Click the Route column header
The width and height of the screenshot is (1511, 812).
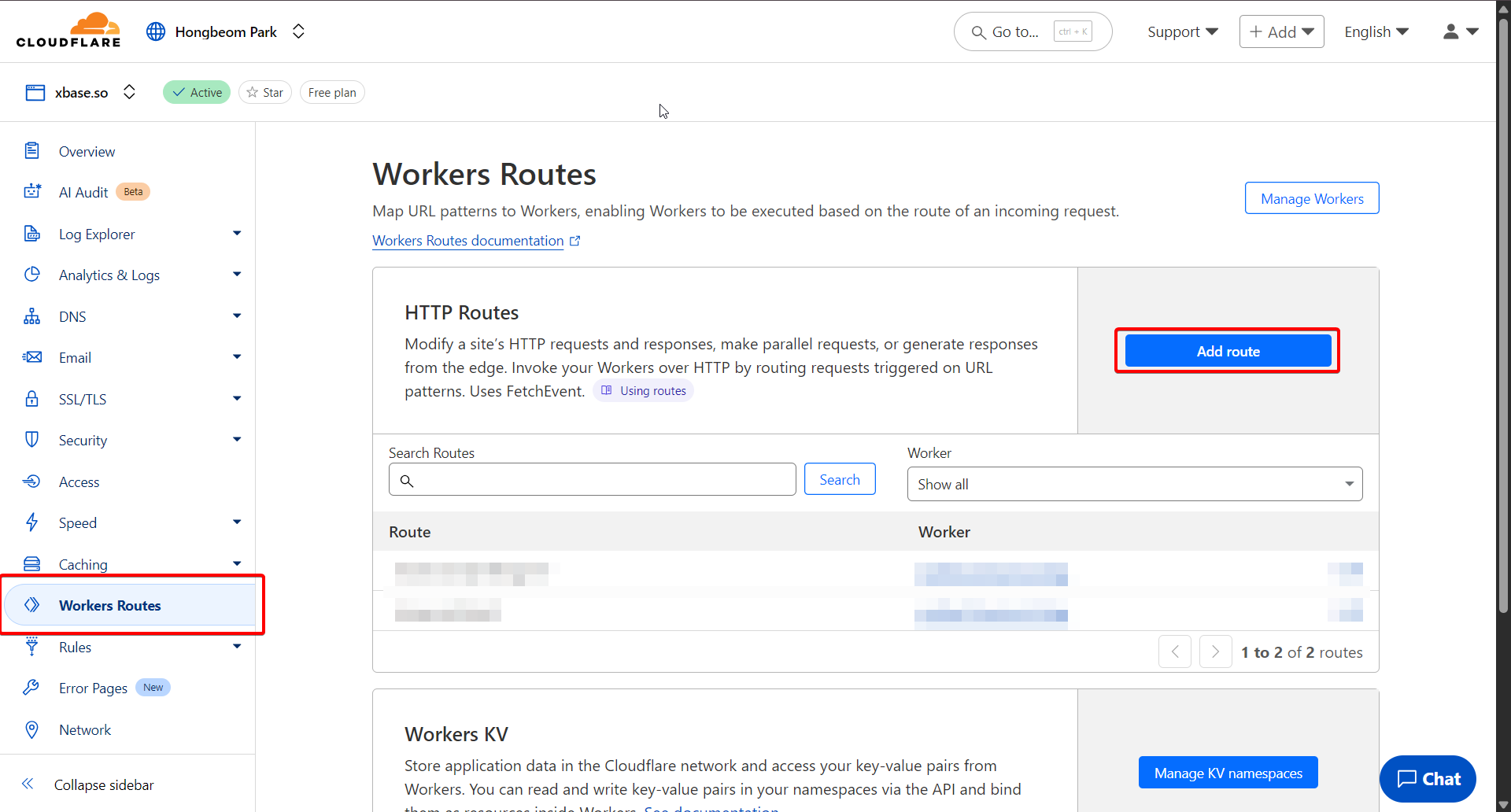(x=410, y=532)
